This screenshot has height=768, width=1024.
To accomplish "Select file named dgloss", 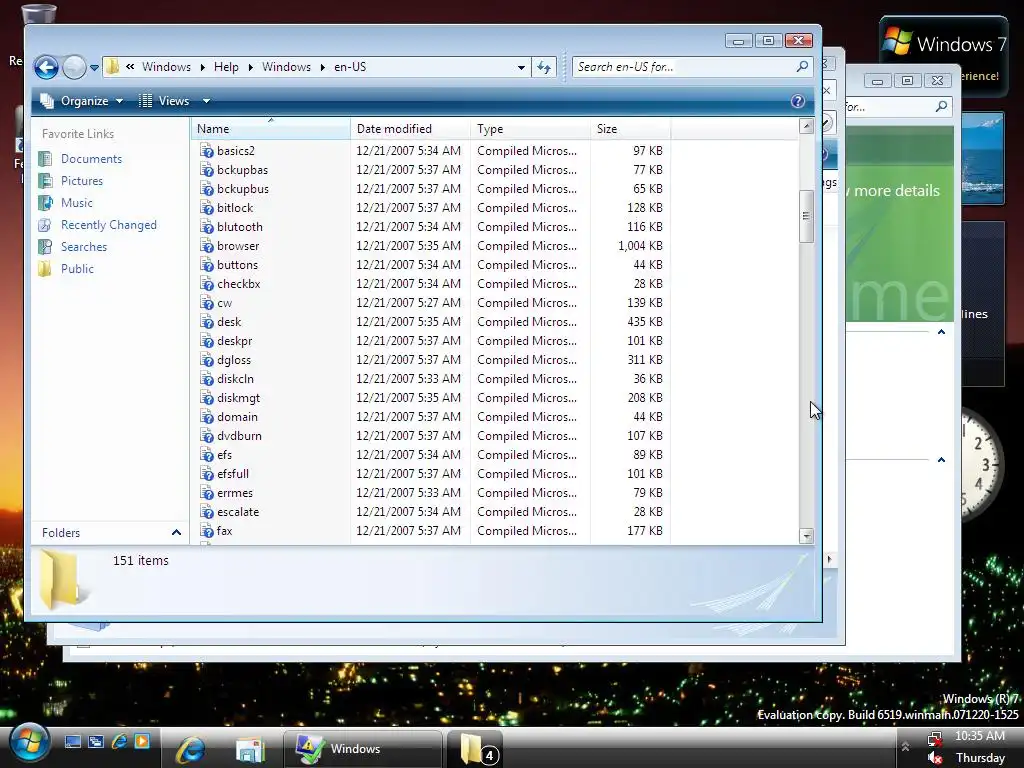I will click(x=234, y=360).
